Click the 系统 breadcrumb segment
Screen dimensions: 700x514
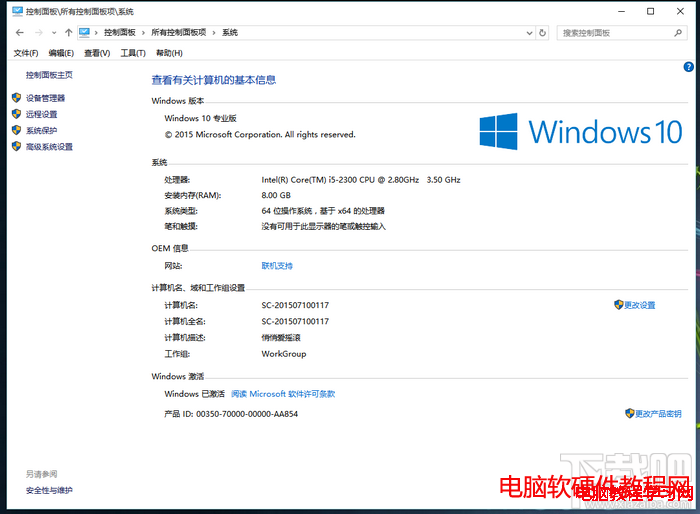click(x=230, y=33)
